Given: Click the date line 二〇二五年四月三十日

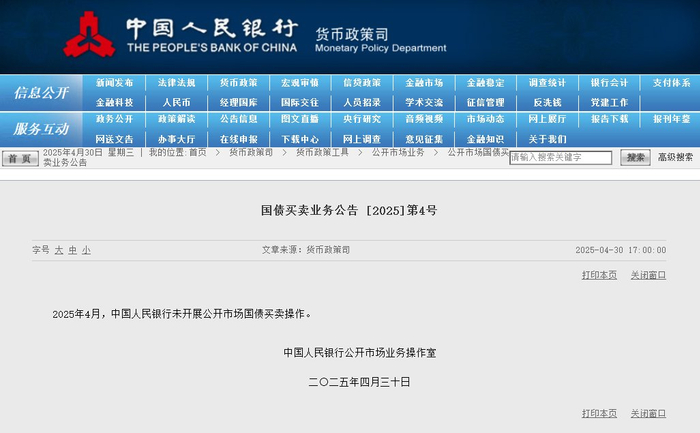Looking at the screenshot, I should click(x=359, y=382).
